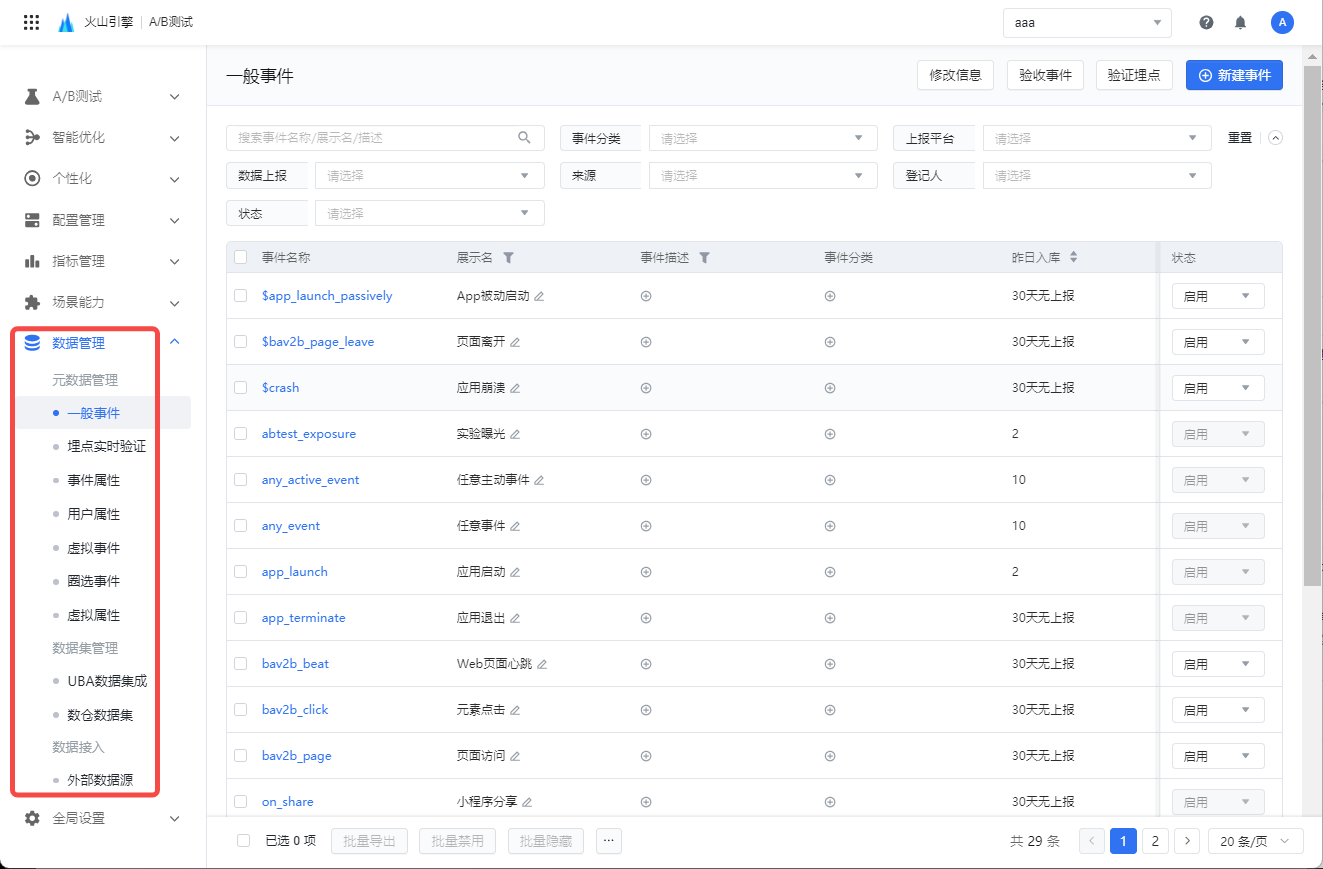Click the A/B测试 flask sidebar icon
This screenshot has height=869, width=1323.
click(x=32, y=97)
